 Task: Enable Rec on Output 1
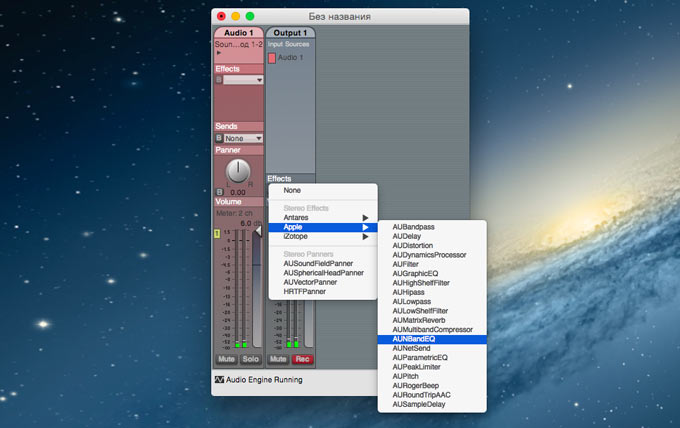302,358
